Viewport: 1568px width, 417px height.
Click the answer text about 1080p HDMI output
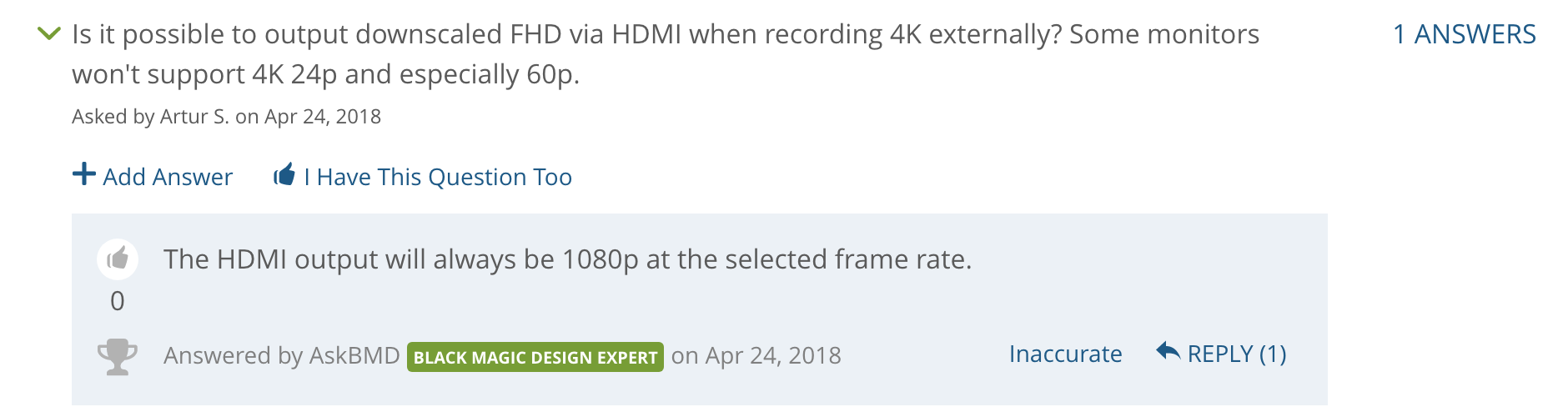(x=567, y=259)
